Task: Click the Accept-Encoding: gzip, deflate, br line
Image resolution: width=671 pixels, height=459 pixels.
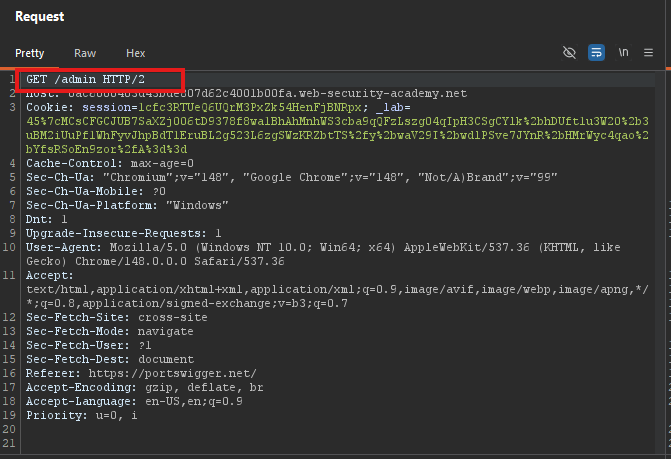Action: point(145,388)
